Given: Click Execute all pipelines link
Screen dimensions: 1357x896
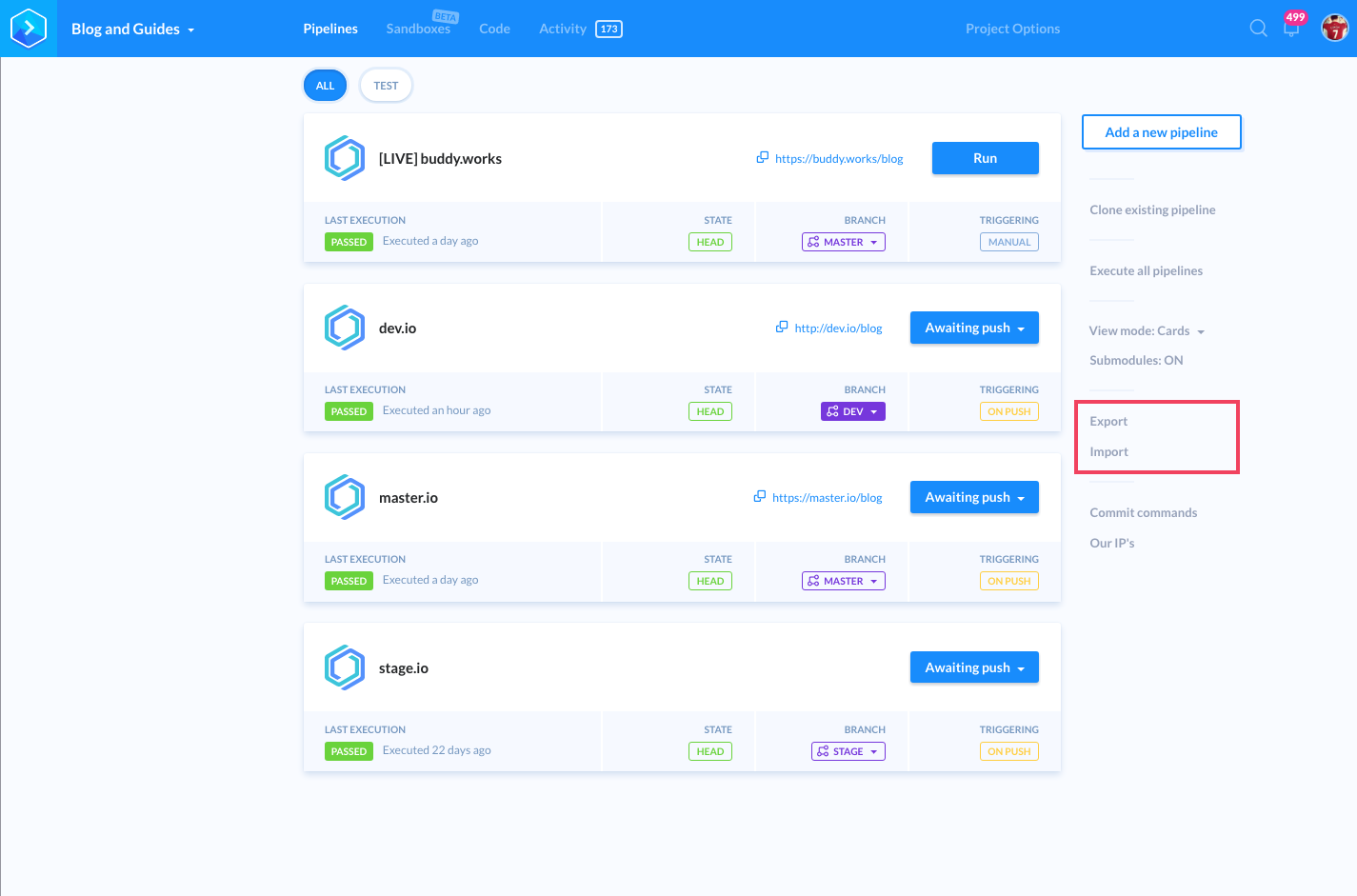Looking at the screenshot, I should click(1146, 270).
